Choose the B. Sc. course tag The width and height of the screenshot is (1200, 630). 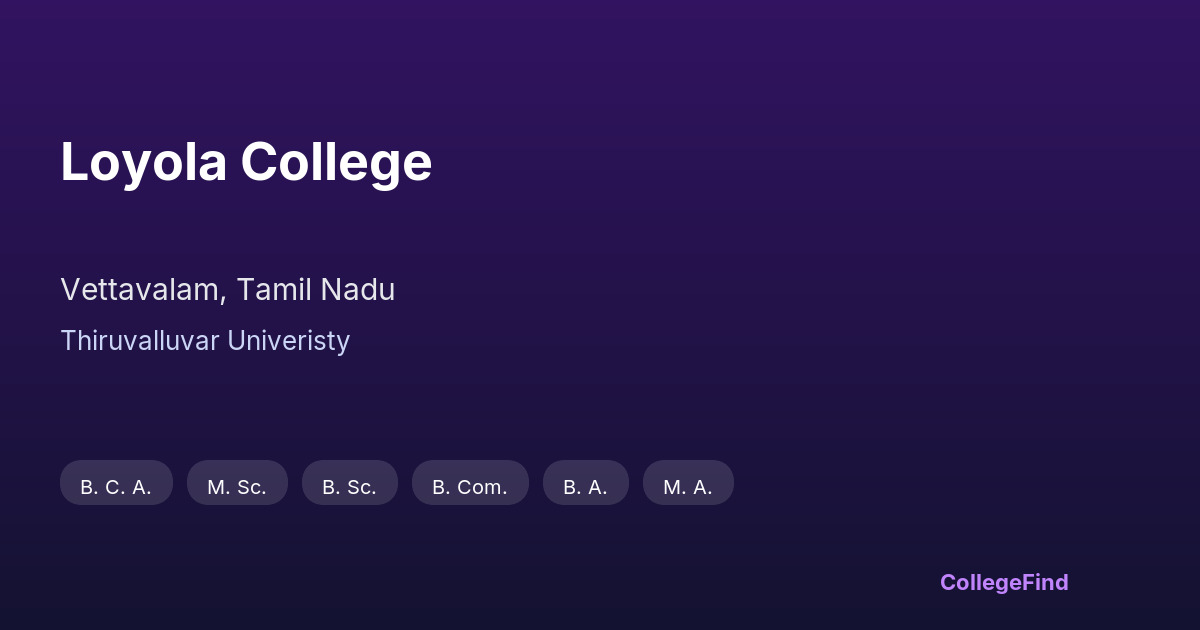click(349, 483)
